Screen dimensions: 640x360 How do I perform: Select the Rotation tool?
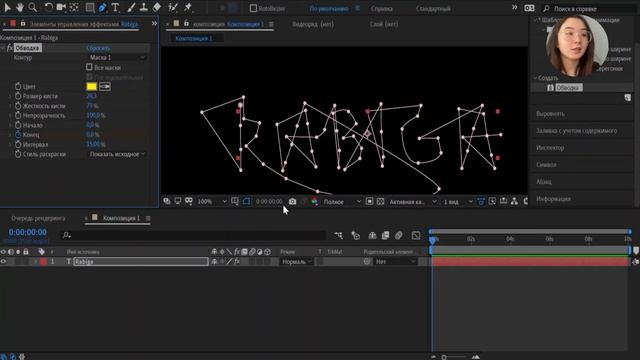click(x=48, y=7)
